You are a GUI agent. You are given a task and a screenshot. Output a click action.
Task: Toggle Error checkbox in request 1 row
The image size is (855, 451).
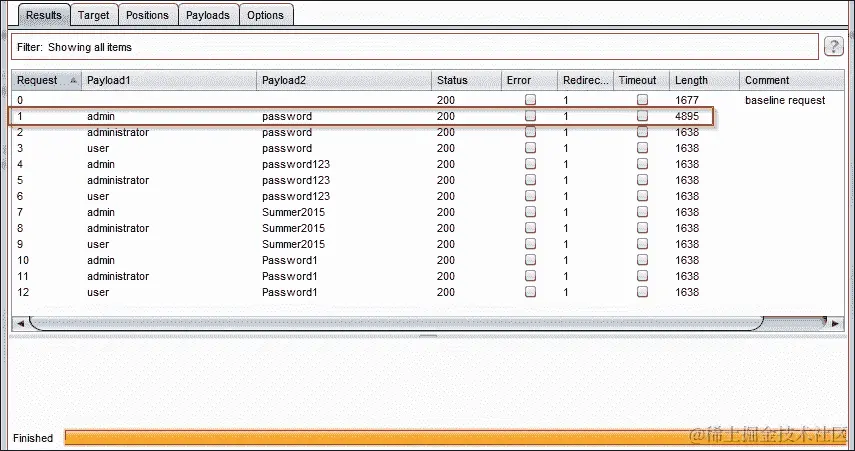click(530, 116)
